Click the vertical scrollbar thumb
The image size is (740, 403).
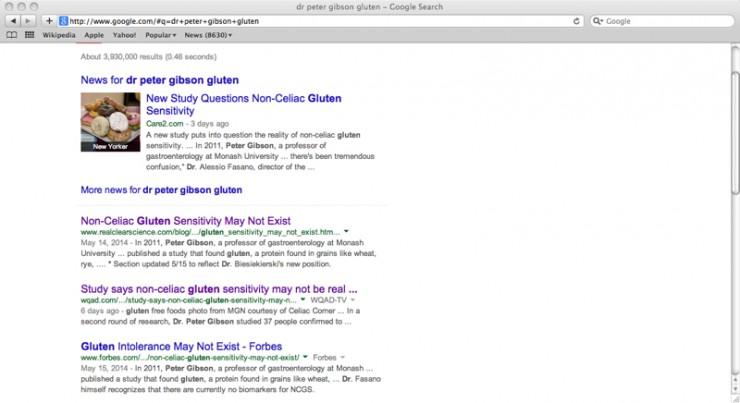pyautogui.click(x=735, y=132)
